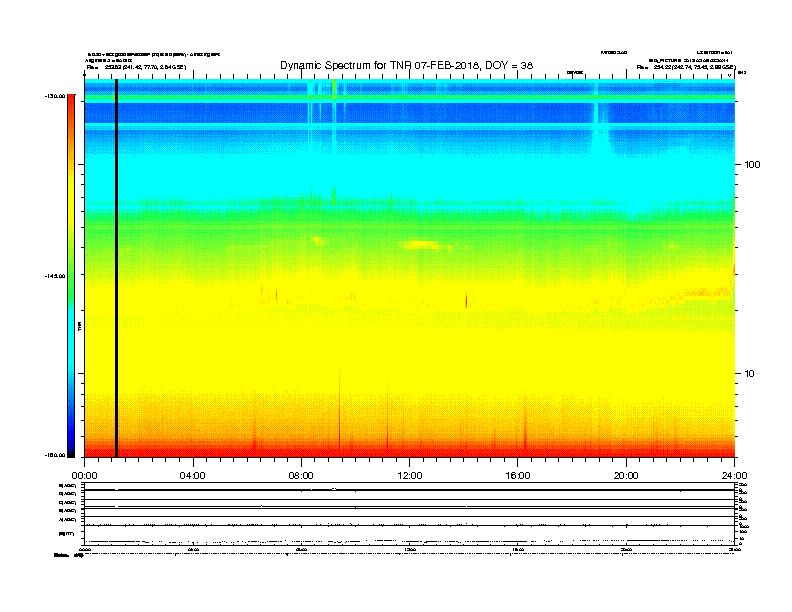792x612 pixels.
Task: Select the 00:00 time axis label
Action: click(x=84, y=476)
